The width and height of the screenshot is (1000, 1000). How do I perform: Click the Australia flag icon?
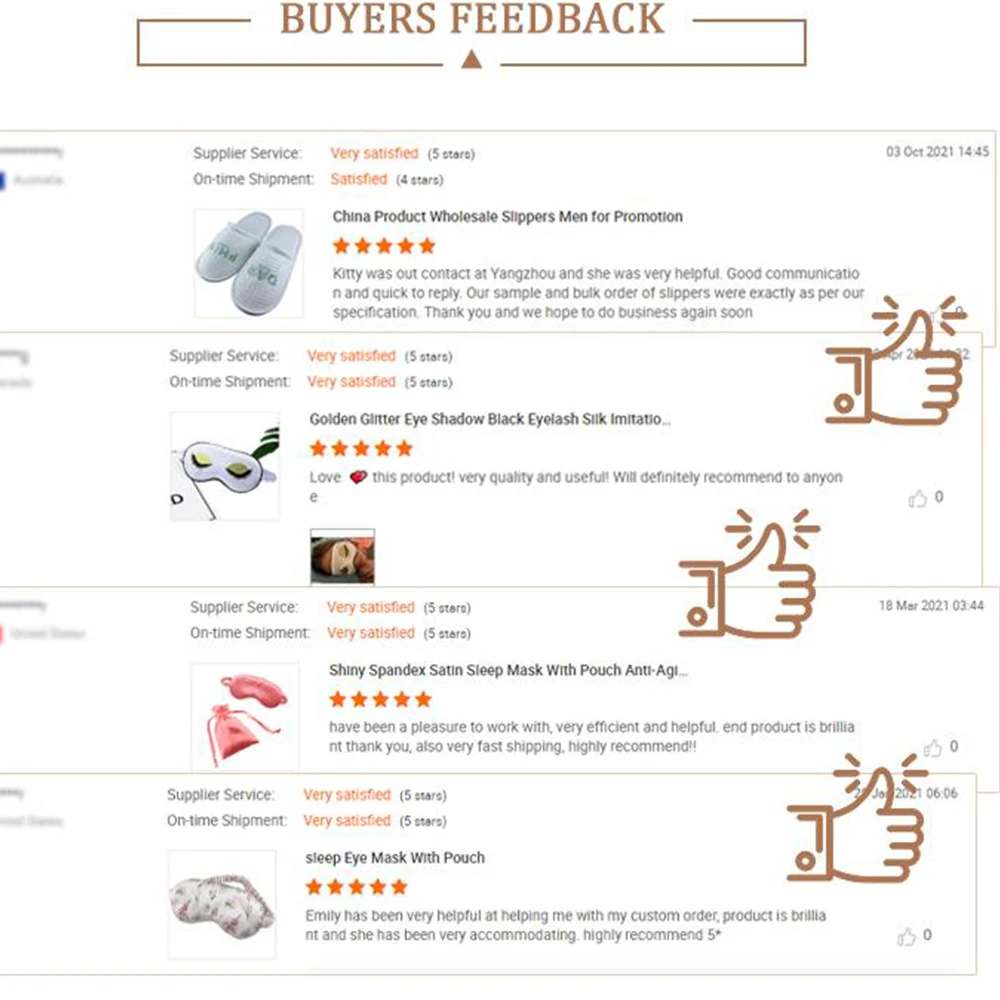(x=3, y=180)
